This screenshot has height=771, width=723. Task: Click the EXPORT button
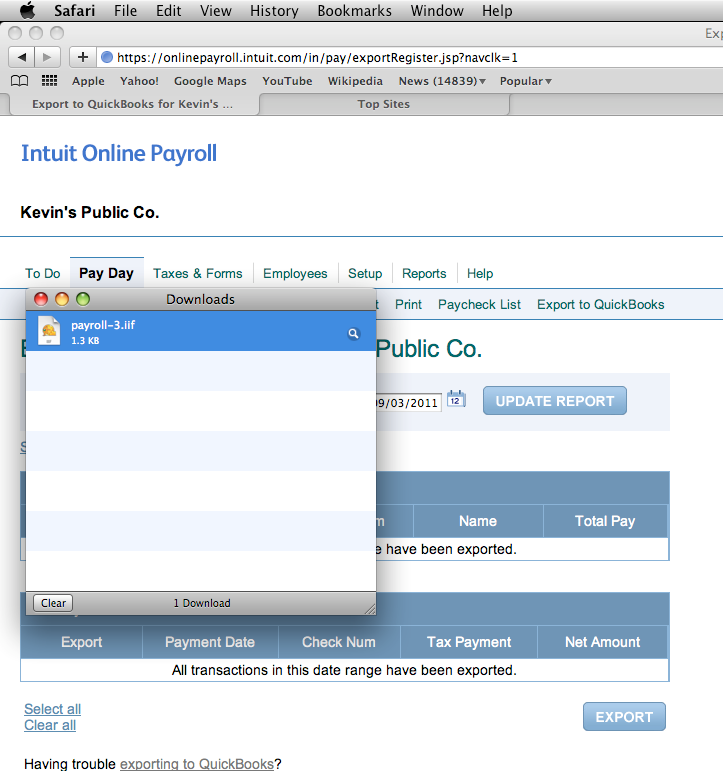tap(624, 717)
